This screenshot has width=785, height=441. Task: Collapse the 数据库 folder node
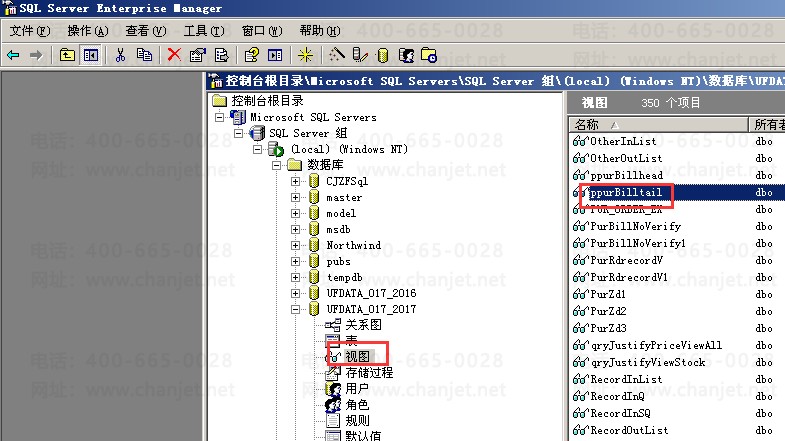[x=276, y=165]
